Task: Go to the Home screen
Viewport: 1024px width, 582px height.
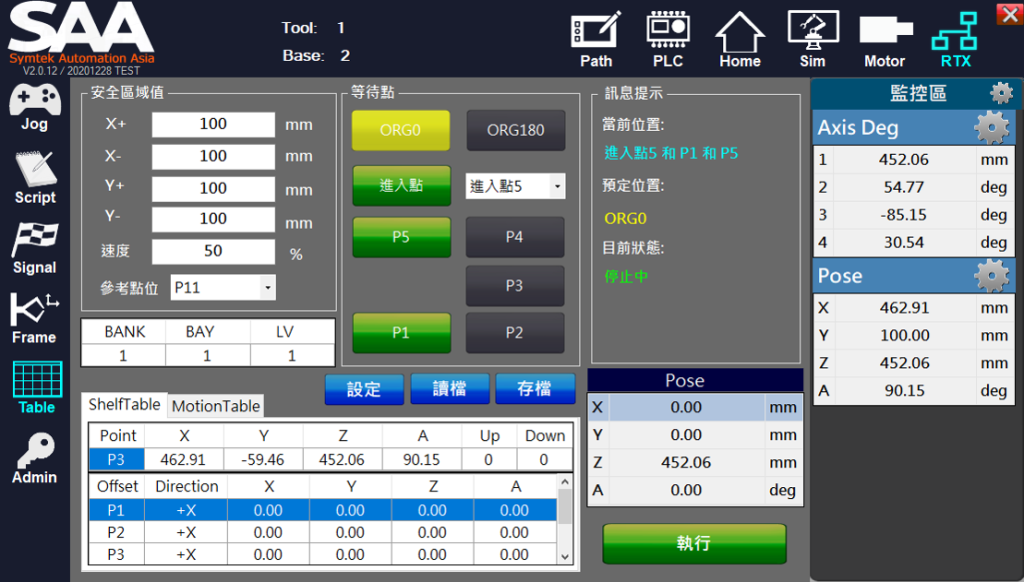Action: point(740,39)
